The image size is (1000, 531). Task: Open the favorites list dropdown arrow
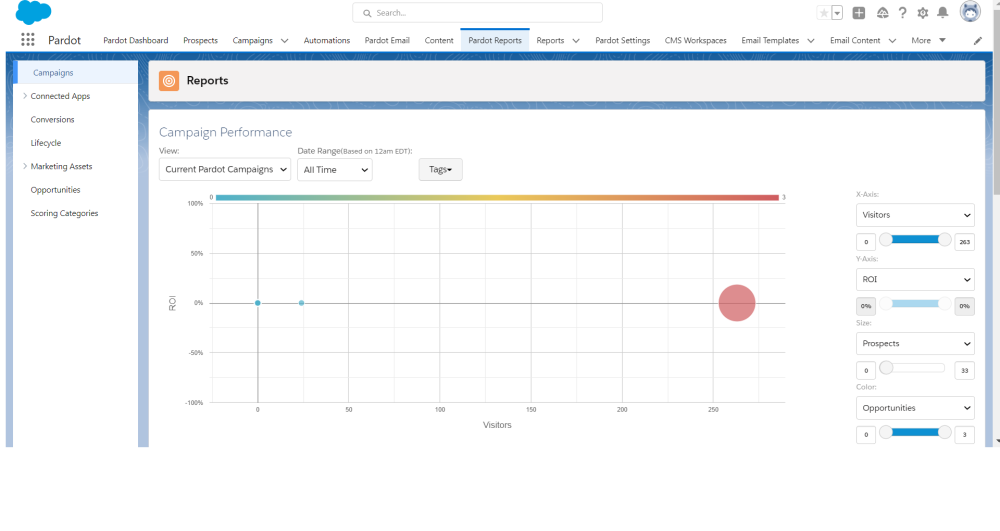837,13
